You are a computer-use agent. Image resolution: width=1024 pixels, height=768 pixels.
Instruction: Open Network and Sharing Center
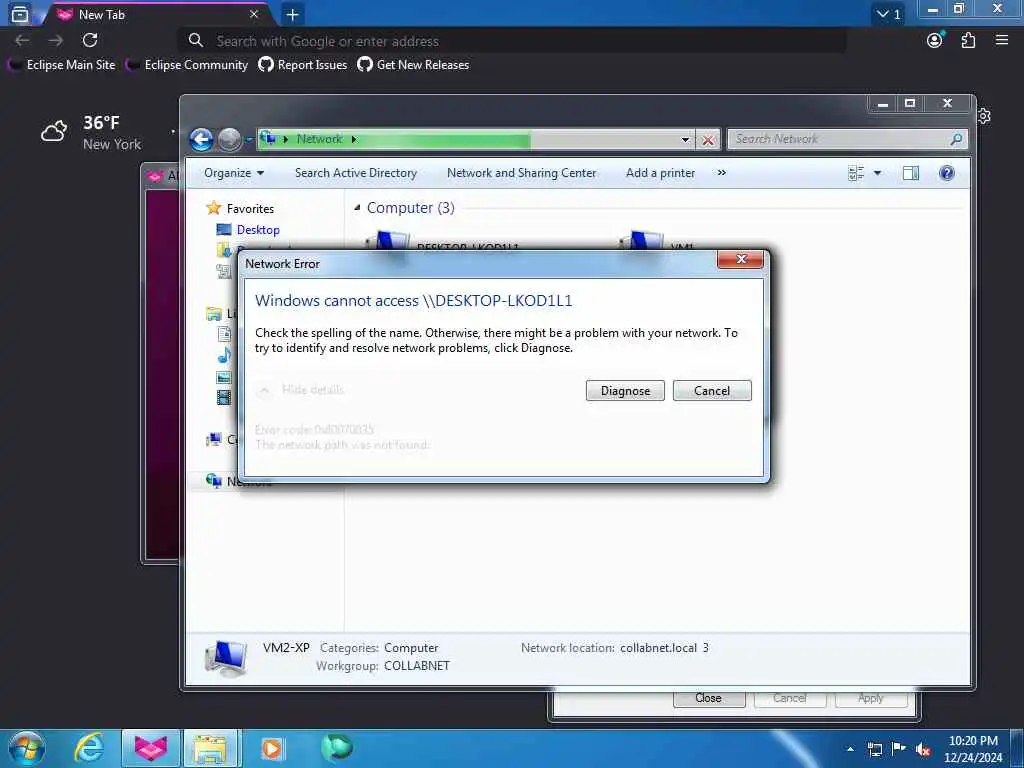[521, 173]
